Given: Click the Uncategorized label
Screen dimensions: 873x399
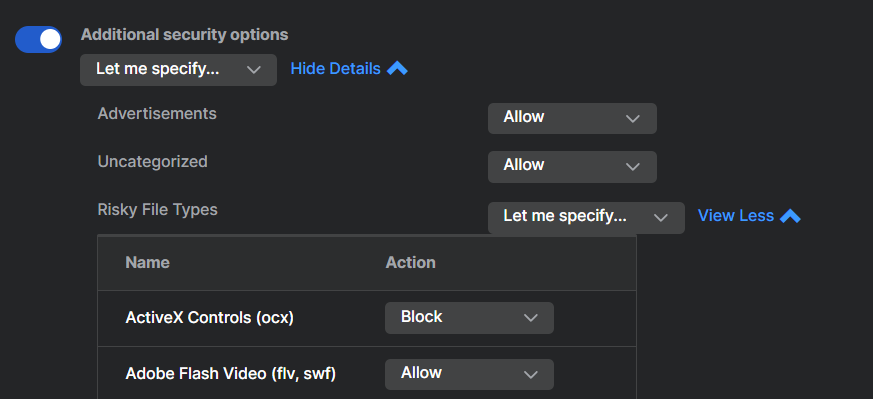Looking at the screenshot, I should coord(153,161).
